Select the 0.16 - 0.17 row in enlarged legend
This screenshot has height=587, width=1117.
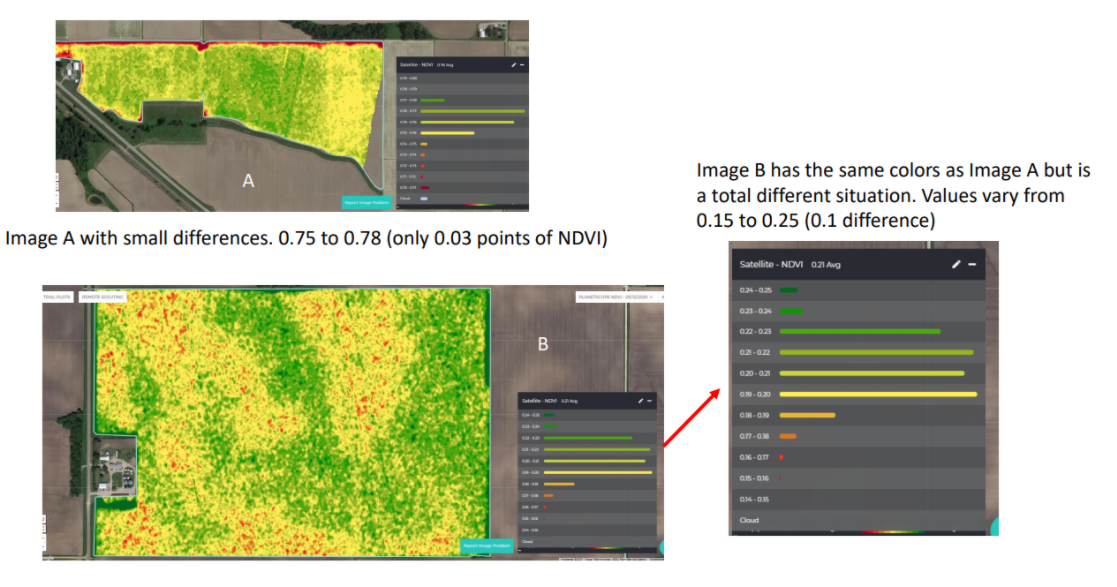click(858, 457)
